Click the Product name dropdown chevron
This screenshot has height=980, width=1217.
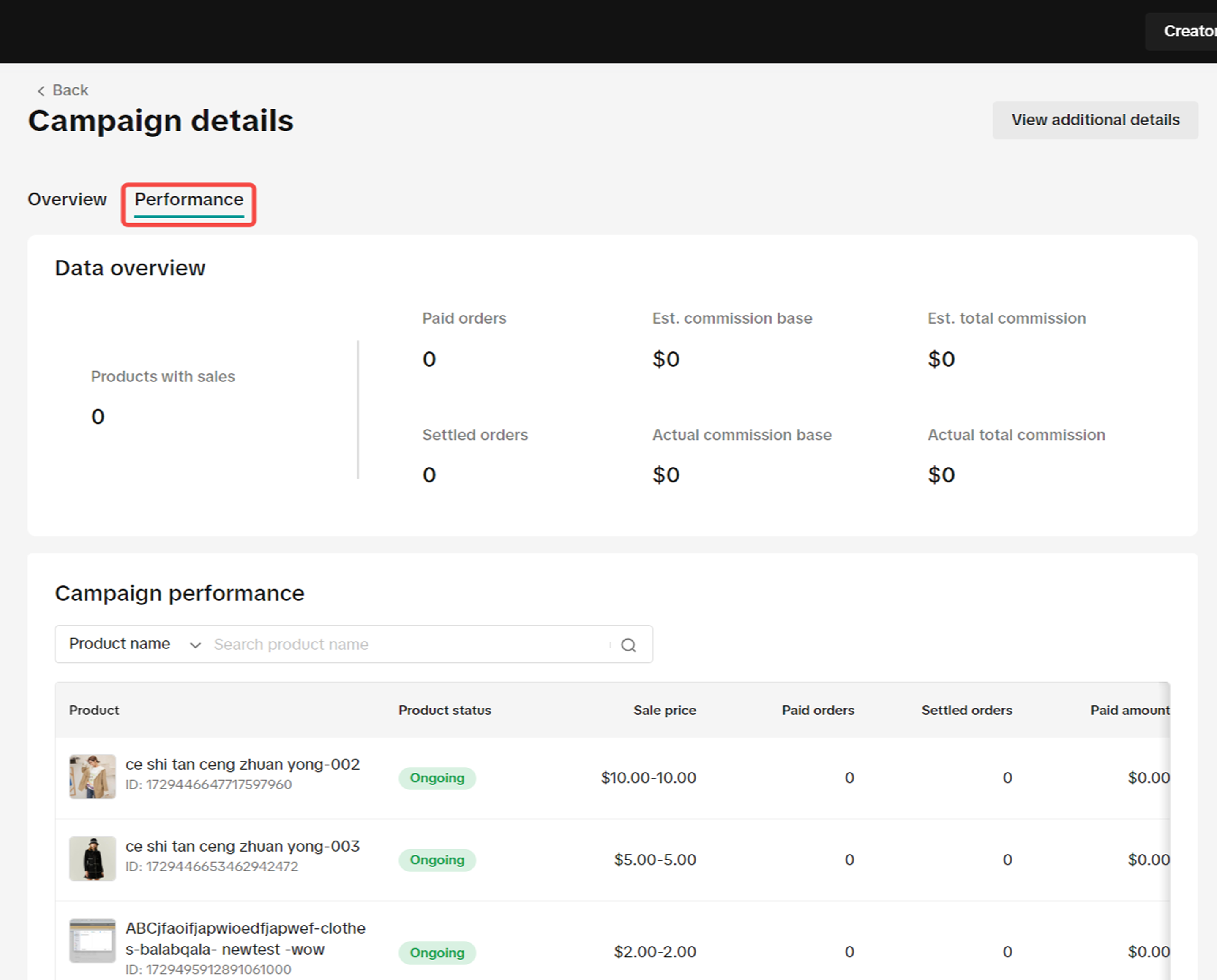pyautogui.click(x=195, y=645)
